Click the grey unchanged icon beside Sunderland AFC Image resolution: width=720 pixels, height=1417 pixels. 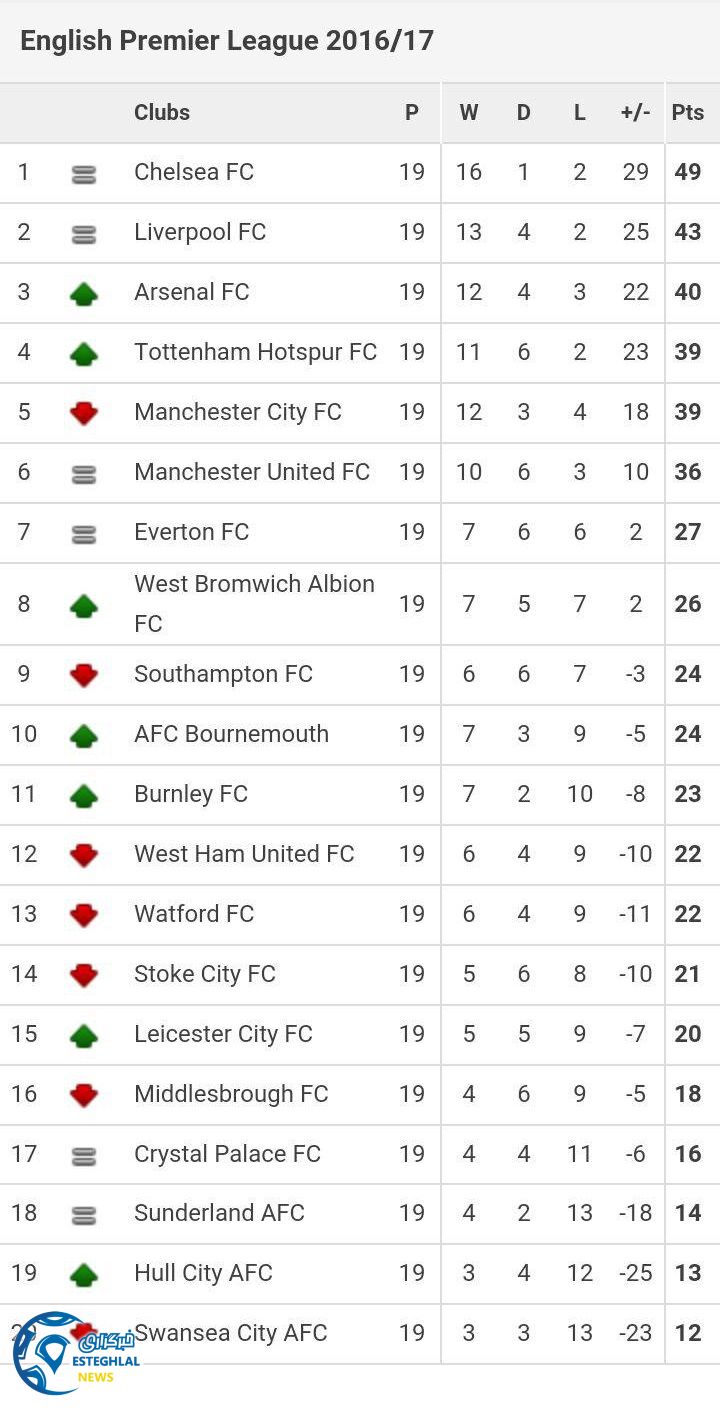(x=84, y=1215)
